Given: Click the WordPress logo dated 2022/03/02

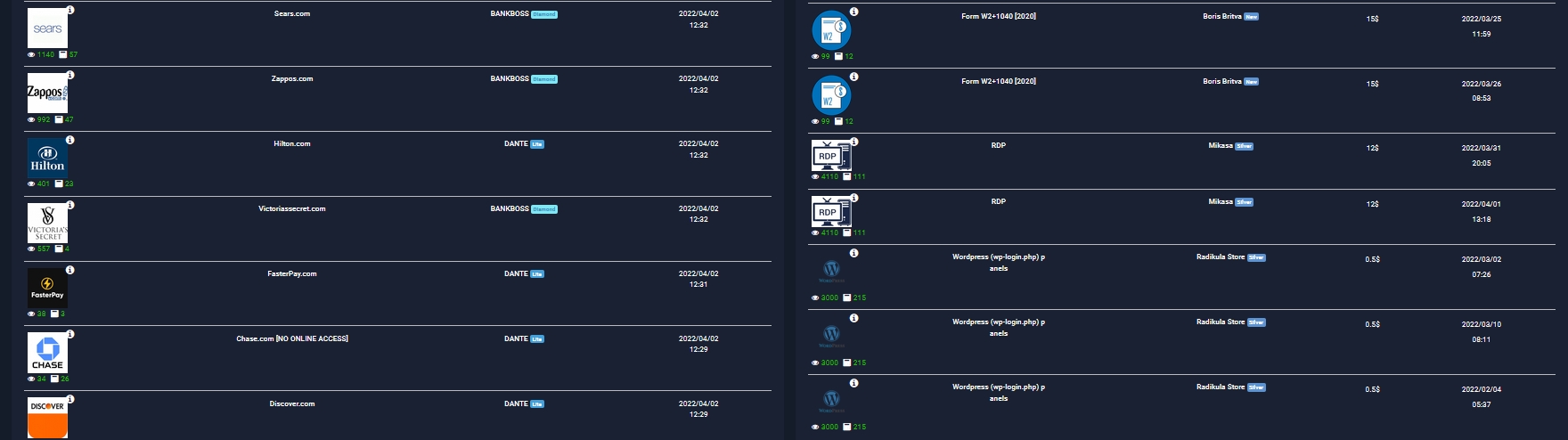Looking at the screenshot, I should tap(831, 270).
